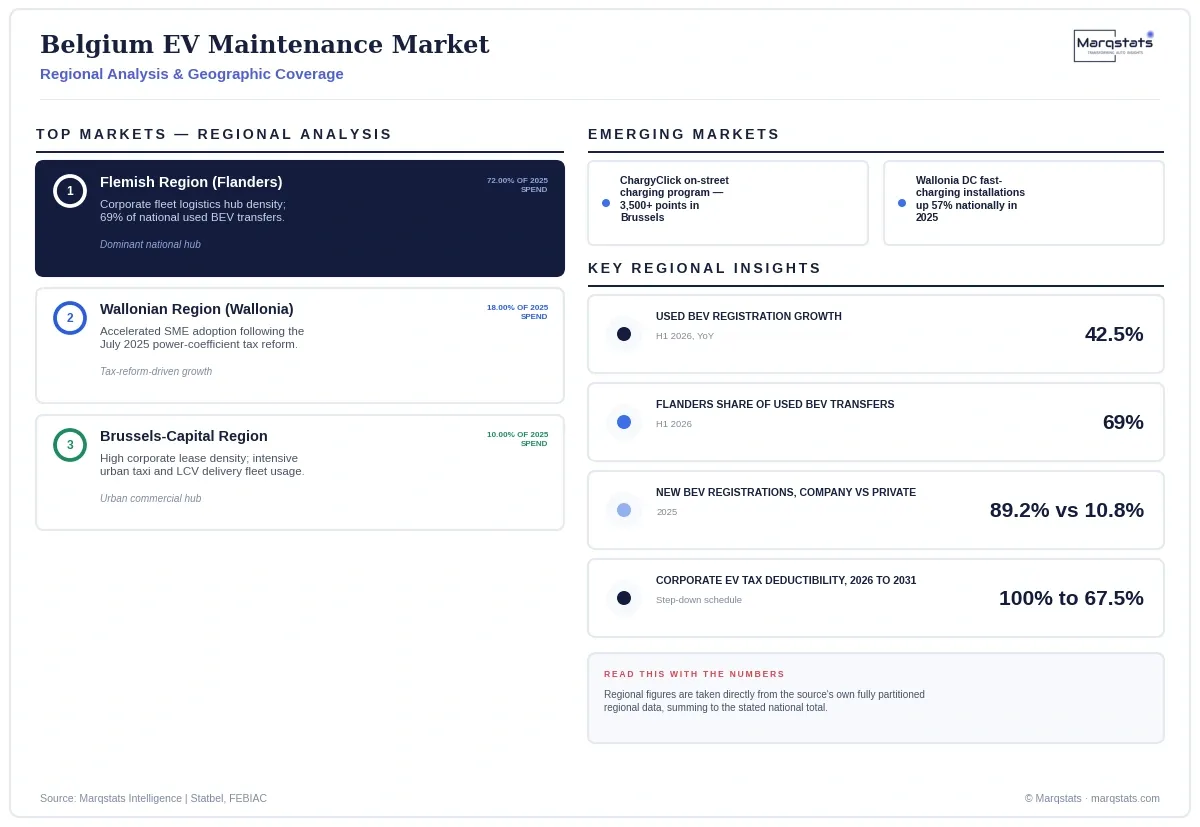Click the 'Tax-reform-driven growth' tag
This screenshot has width=1200, height=827.
pyautogui.click(x=156, y=372)
